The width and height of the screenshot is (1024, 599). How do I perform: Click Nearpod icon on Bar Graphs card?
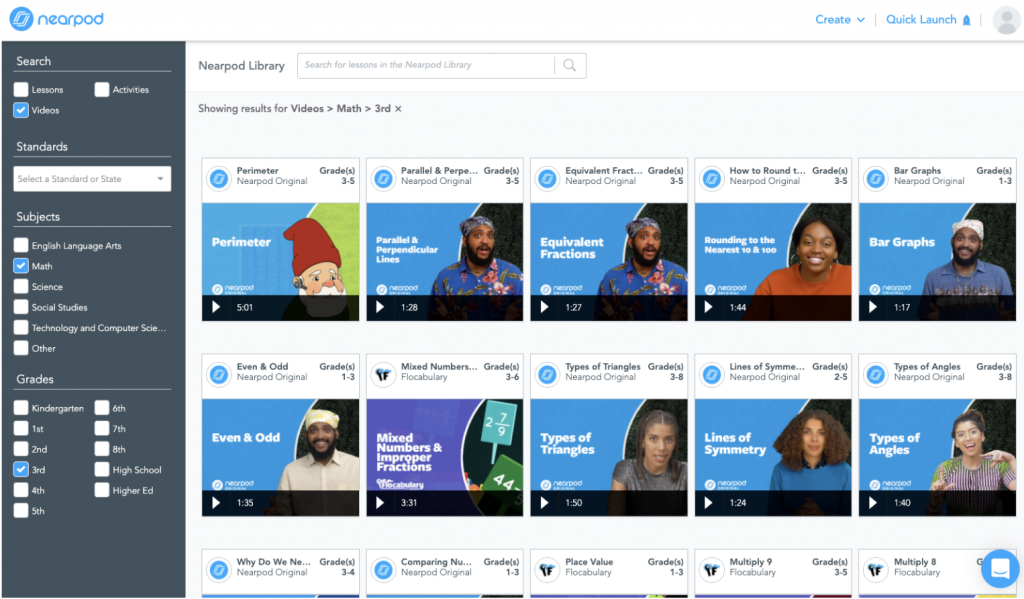pyautogui.click(x=876, y=178)
